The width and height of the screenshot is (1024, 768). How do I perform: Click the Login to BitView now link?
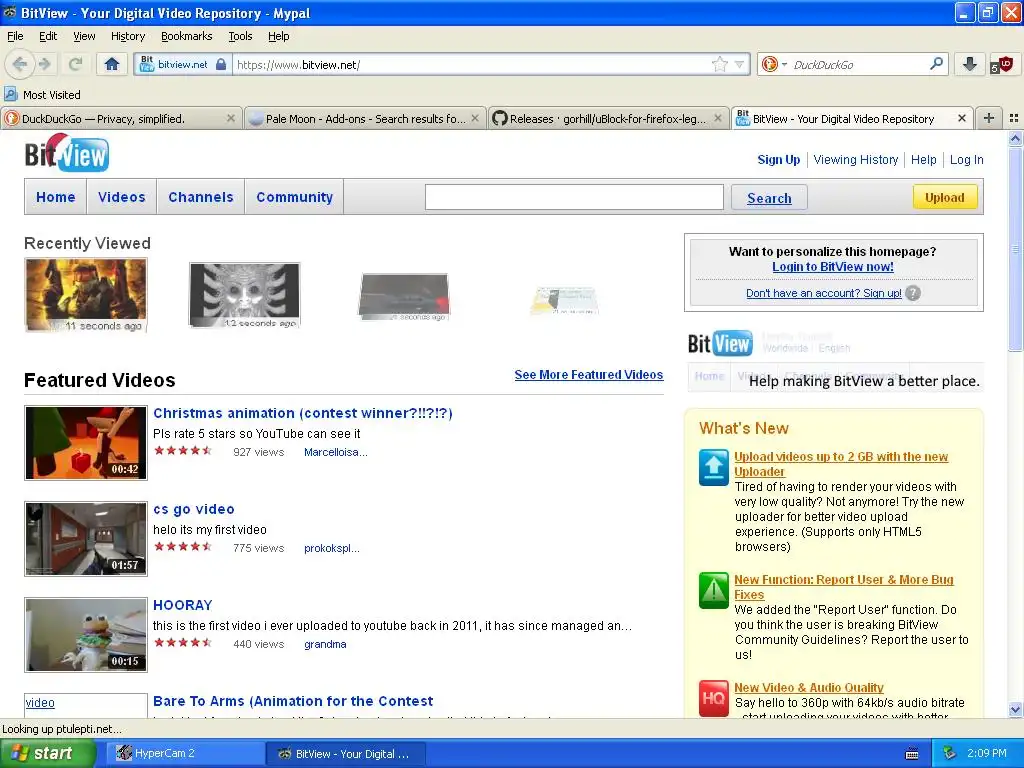coord(833,266)
